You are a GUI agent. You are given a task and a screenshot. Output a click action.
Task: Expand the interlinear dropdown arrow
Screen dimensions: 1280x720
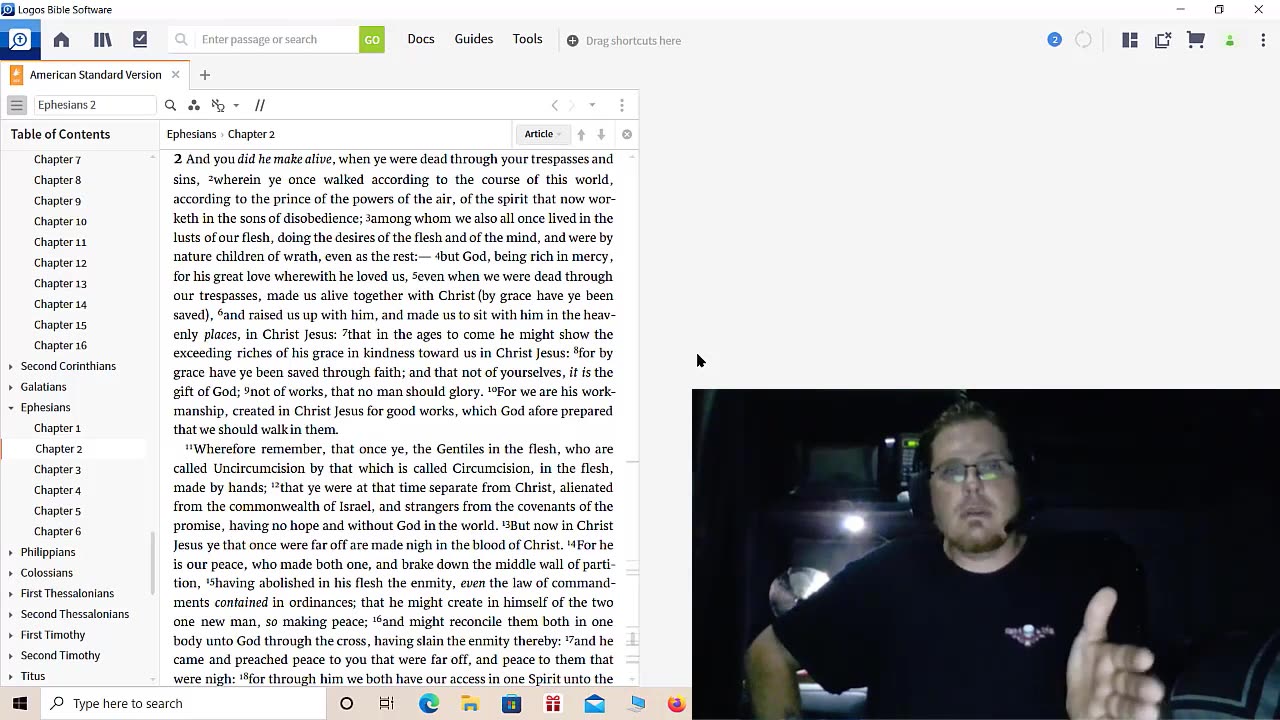point(236,105)
